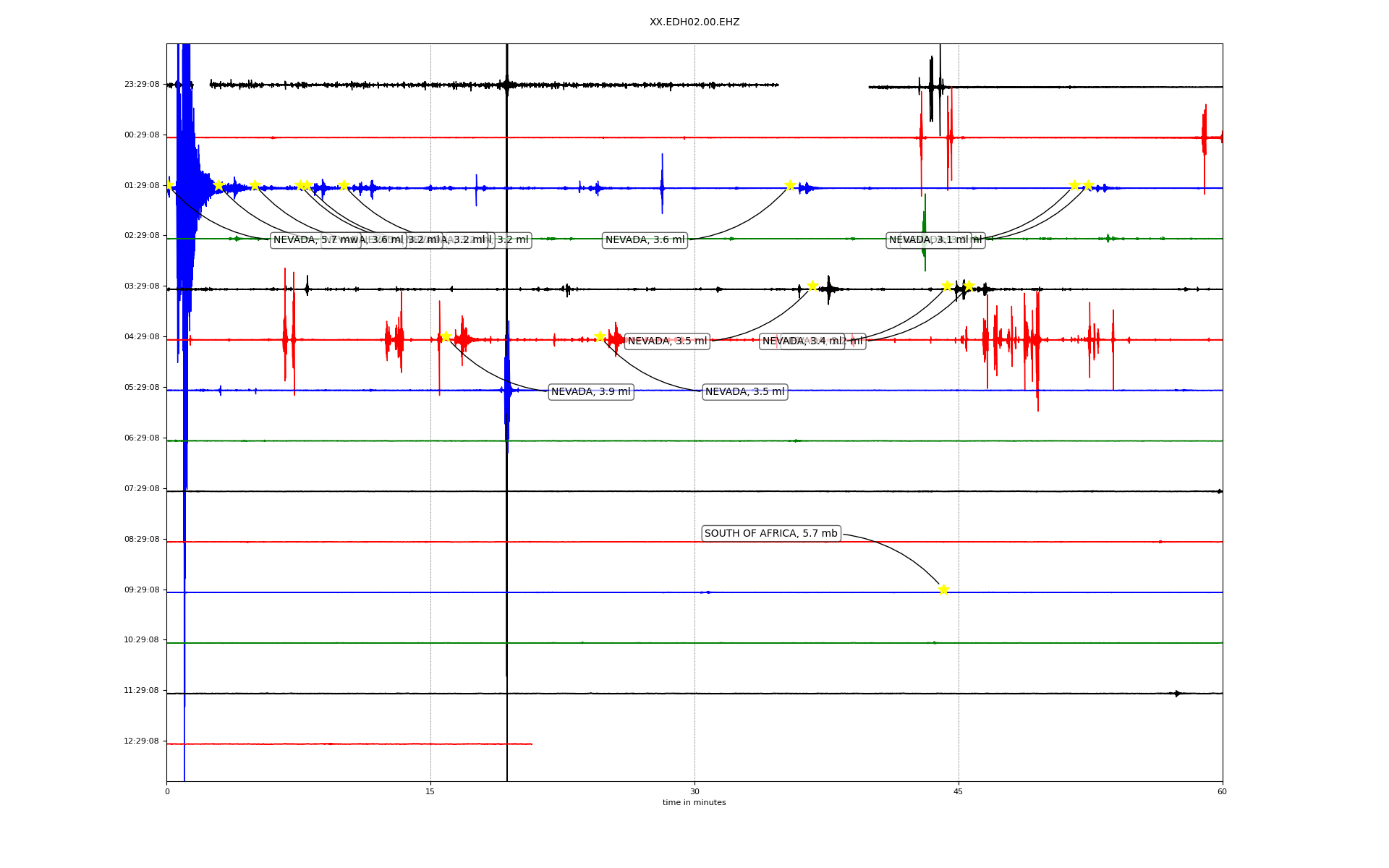The height and width of the screenshot is (868, 1389).
Task: Click the star at the 01:29:08 trace start
Action: point(169,185)
